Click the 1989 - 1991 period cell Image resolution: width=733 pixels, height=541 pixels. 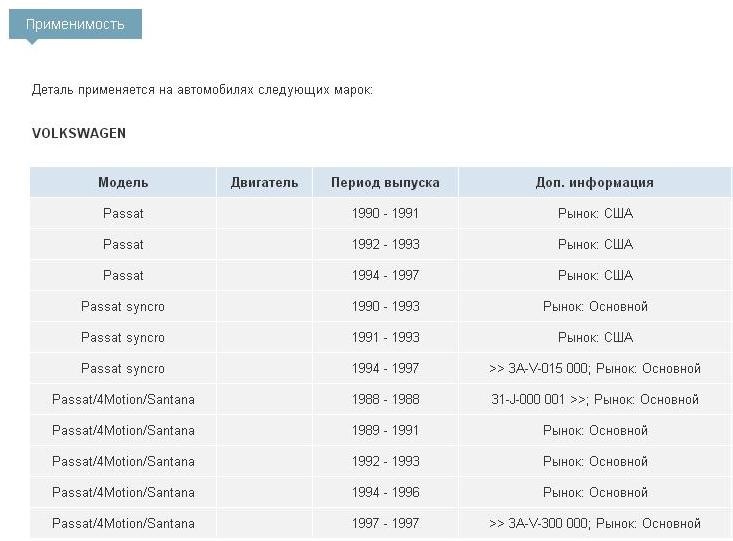[x=385, y=430]
